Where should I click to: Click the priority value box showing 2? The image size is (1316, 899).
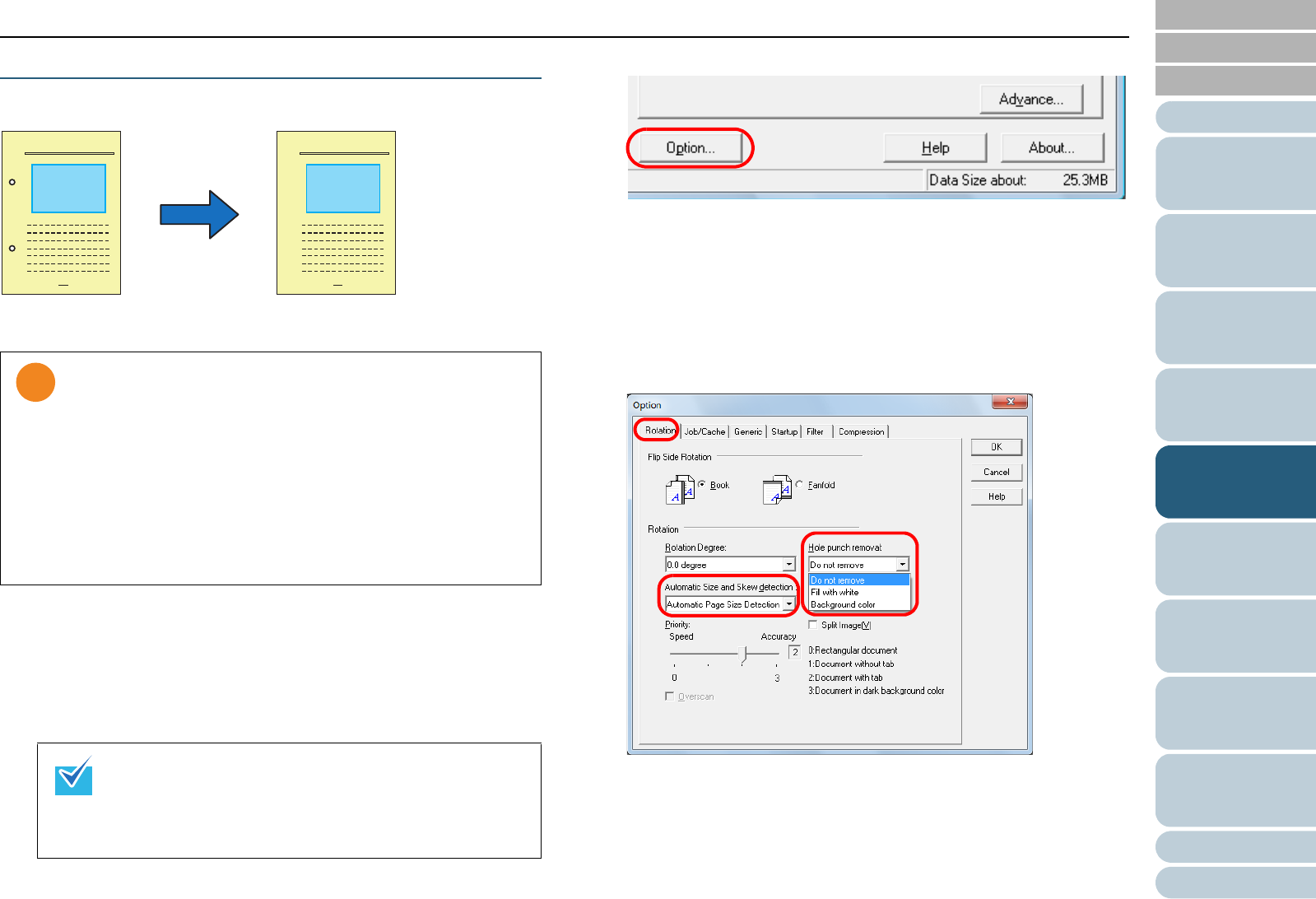[x=794, y=652]
